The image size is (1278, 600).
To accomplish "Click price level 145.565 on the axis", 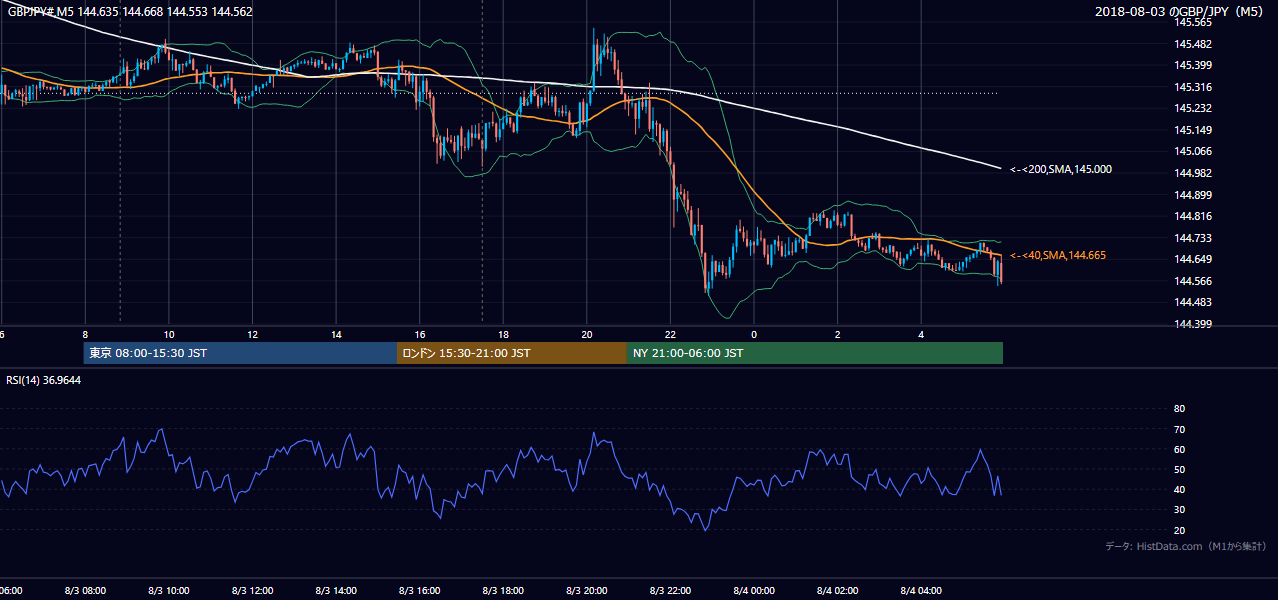I will (1192, 22).
